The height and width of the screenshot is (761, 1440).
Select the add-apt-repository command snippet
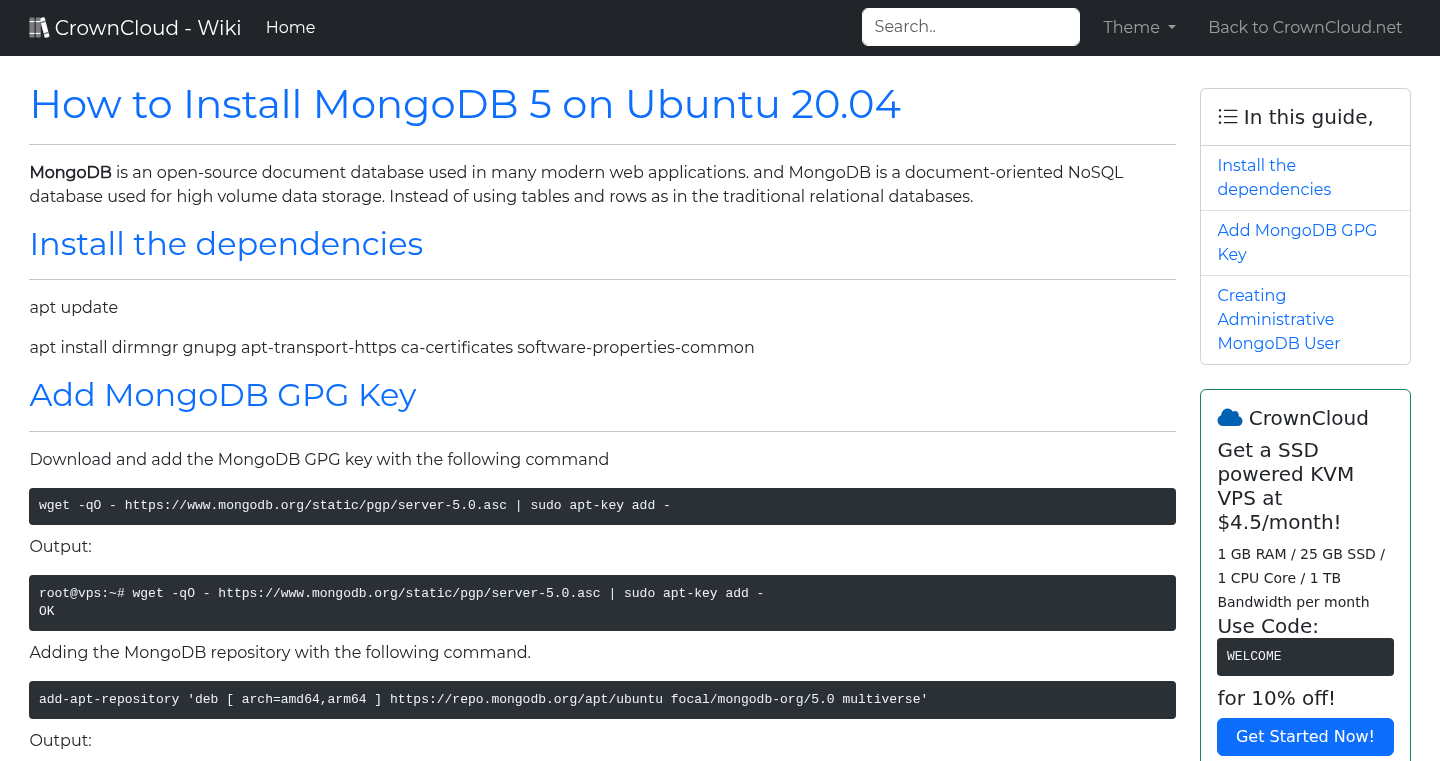pos(602,700)
